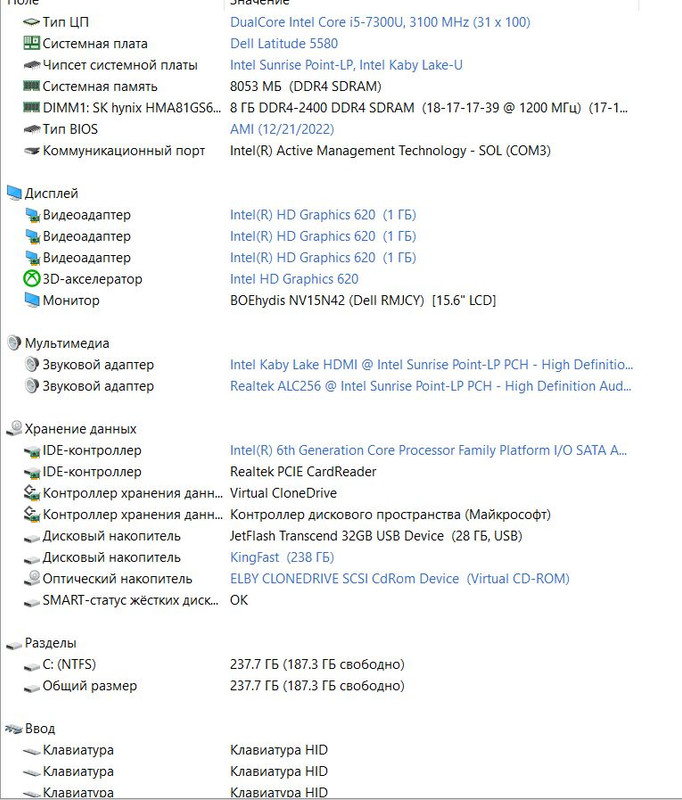The width and height of the screenshot is (682, 800).
Task: Select the Хранение данных section header
Action: (81, 429)
